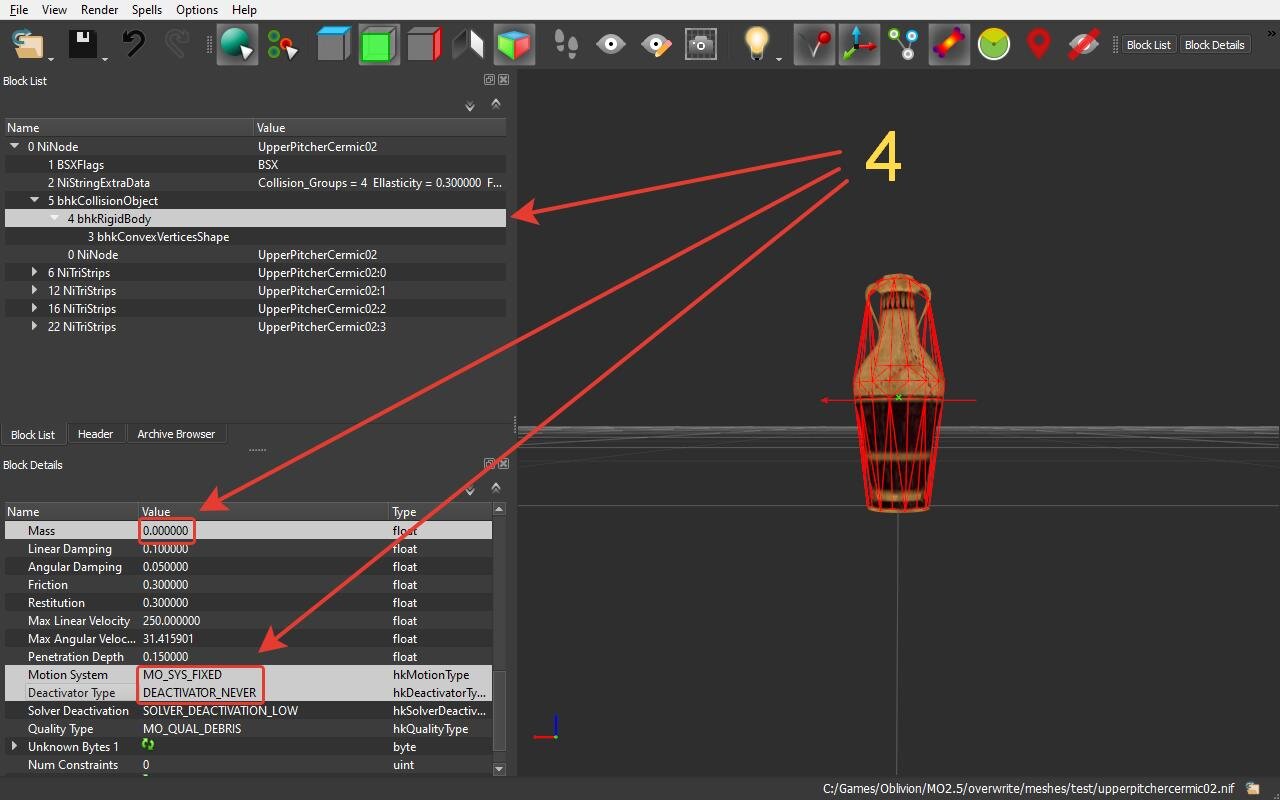The width and height of the screenshot is (1280, 800).
Task: Click refresh icon in Unknown Bytes row
Action: pyautogui.click(x=149, y=745)
